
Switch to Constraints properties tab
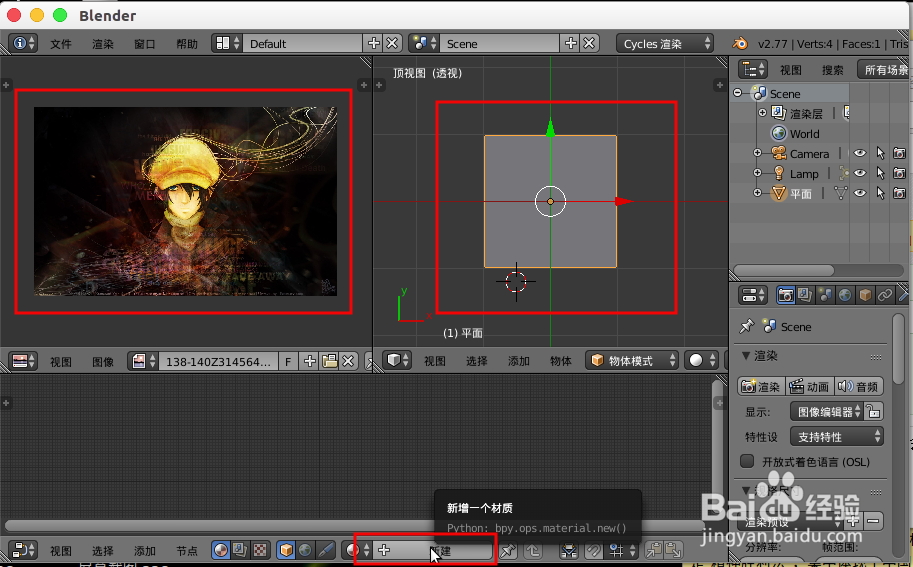point(885,295)
